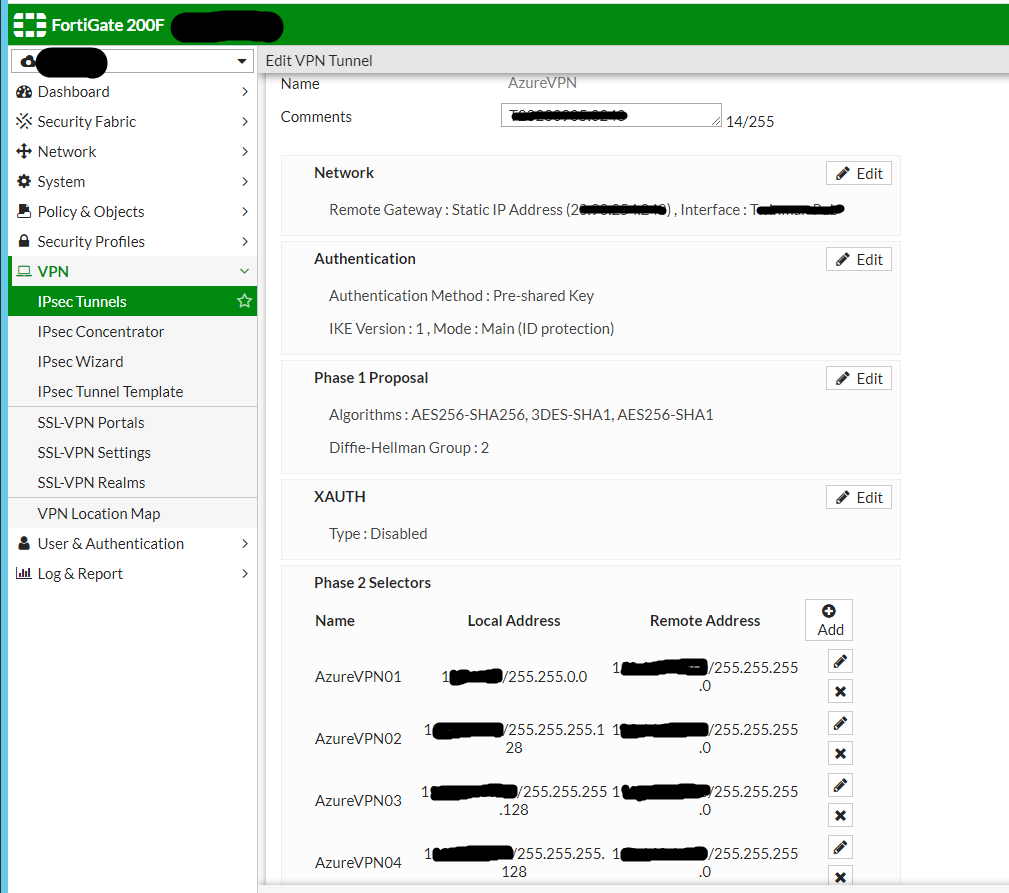Edit the XAUTH section

858,497
